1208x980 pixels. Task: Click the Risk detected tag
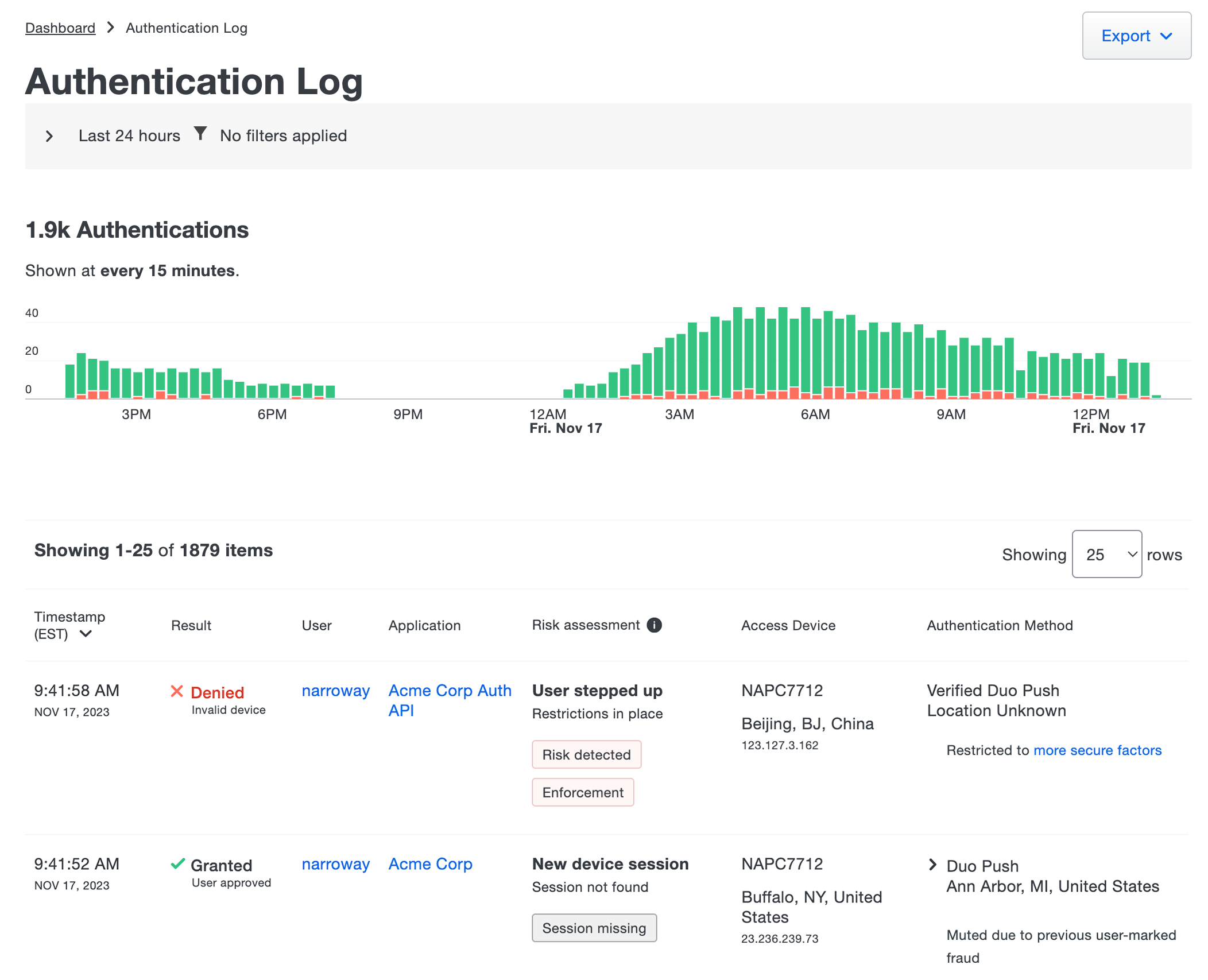586,754
